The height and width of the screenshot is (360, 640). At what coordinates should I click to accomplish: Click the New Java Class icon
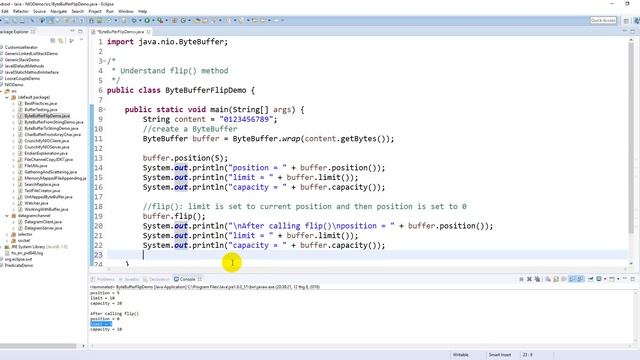point(183,20)
